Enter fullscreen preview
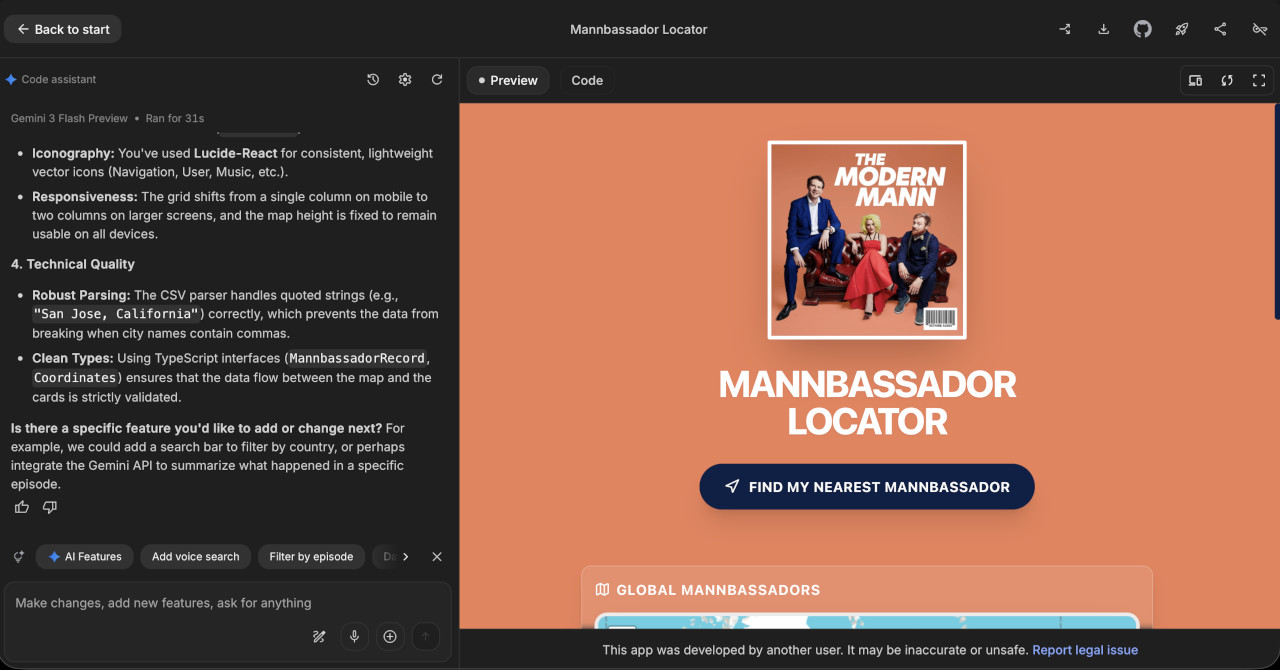Viewport: 1280px width, 670px height. (1259, 80)
